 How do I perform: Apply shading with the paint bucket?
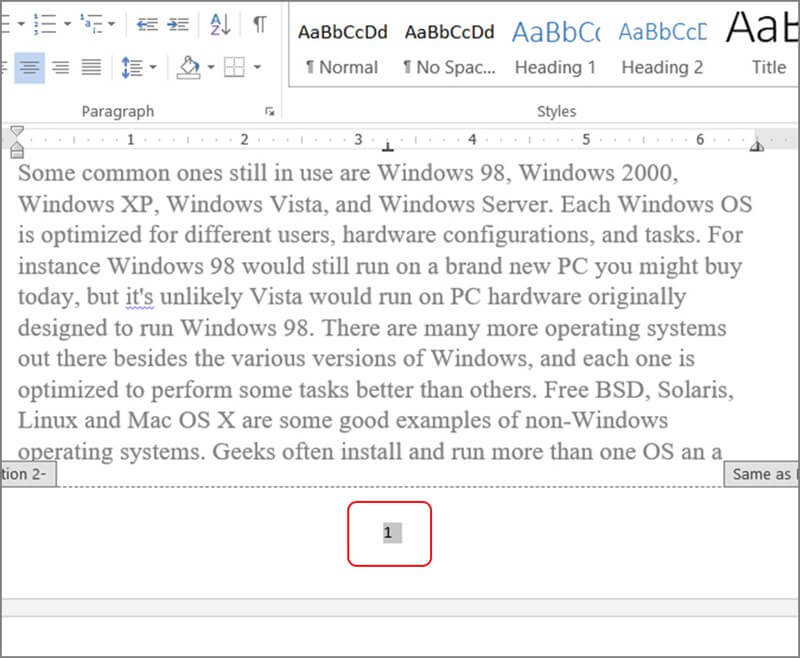[x=188, y=67]
